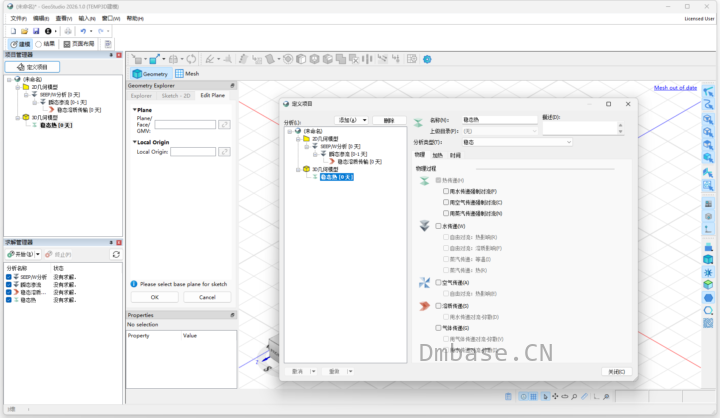Viewport: 720px width, 418px height.
Task: Click the grid icon in bottom status bar
Action: tap(533, 396)
